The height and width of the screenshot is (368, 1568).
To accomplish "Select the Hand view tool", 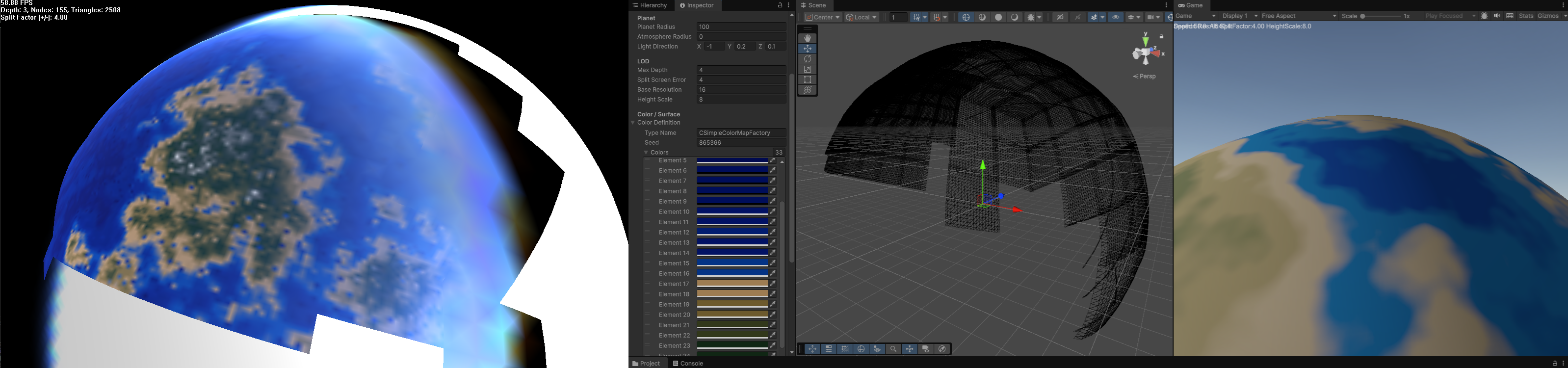I will click(x=807, y=38).
